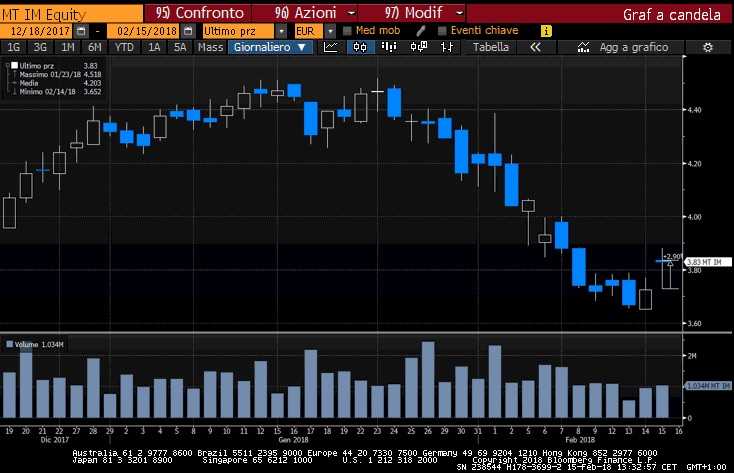Select the YTD time range

point(124,47)
